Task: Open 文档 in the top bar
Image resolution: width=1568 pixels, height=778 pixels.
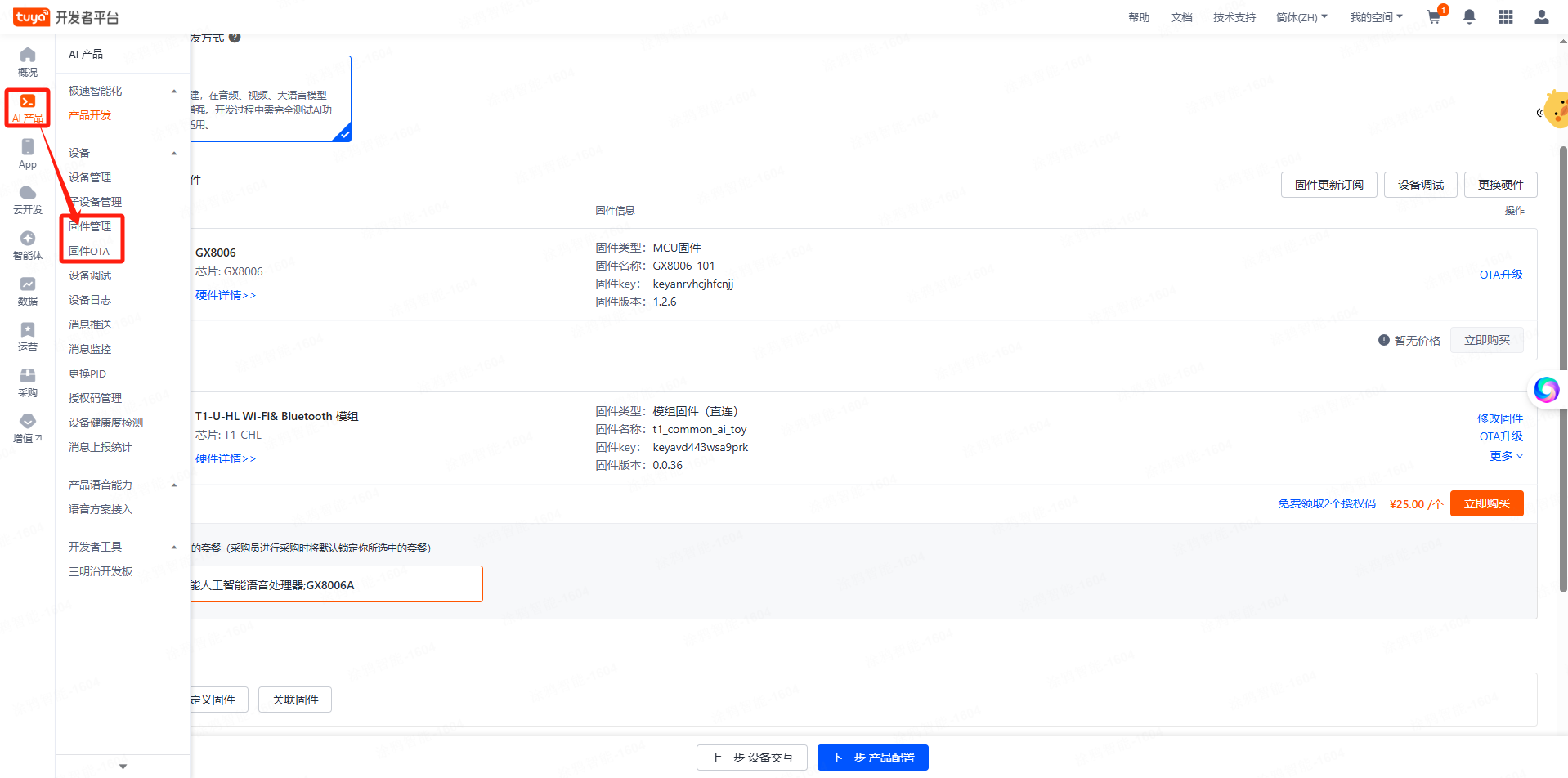Action: click(x=1181, y=17)
